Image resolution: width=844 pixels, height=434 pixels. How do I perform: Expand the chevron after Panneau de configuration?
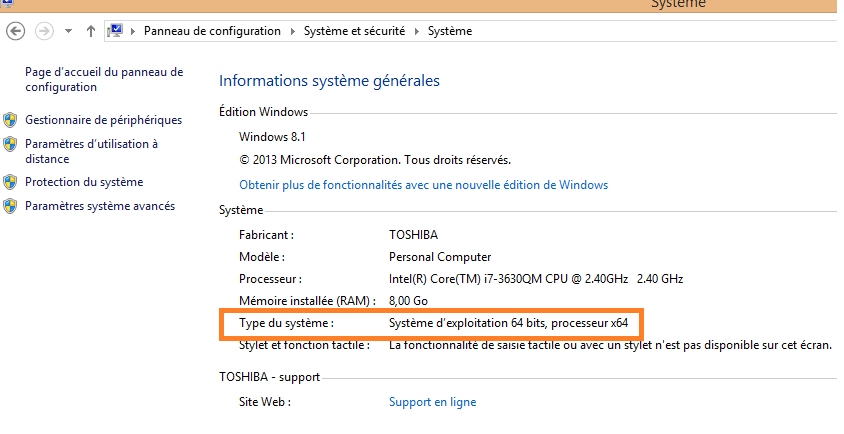point(293,31)
